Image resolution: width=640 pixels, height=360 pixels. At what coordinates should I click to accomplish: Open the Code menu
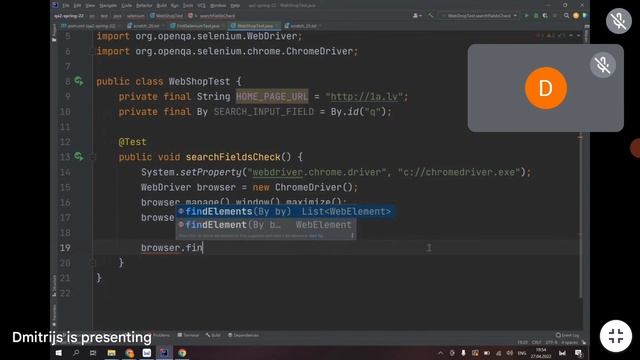(127, 6)
